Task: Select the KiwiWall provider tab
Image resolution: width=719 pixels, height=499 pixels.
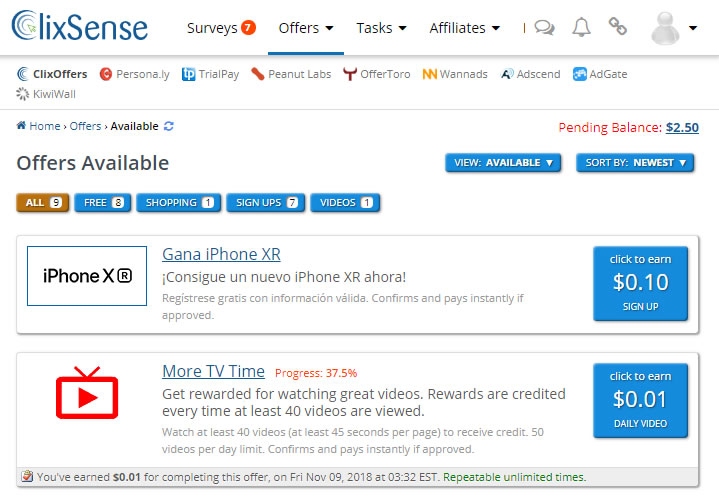Action: point(46,94)
